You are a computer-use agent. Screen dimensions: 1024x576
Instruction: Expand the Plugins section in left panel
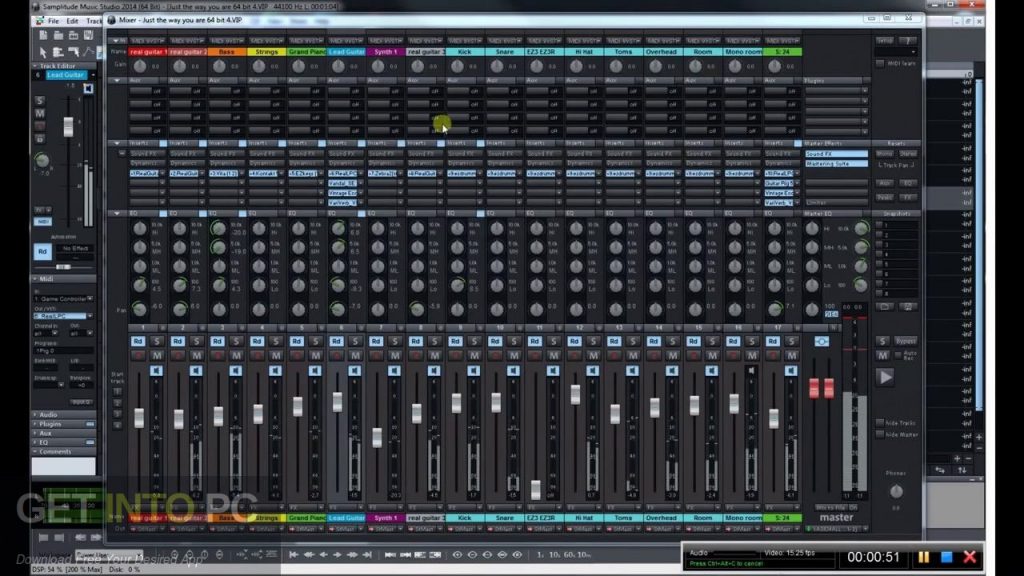click(x=63, y=424)
